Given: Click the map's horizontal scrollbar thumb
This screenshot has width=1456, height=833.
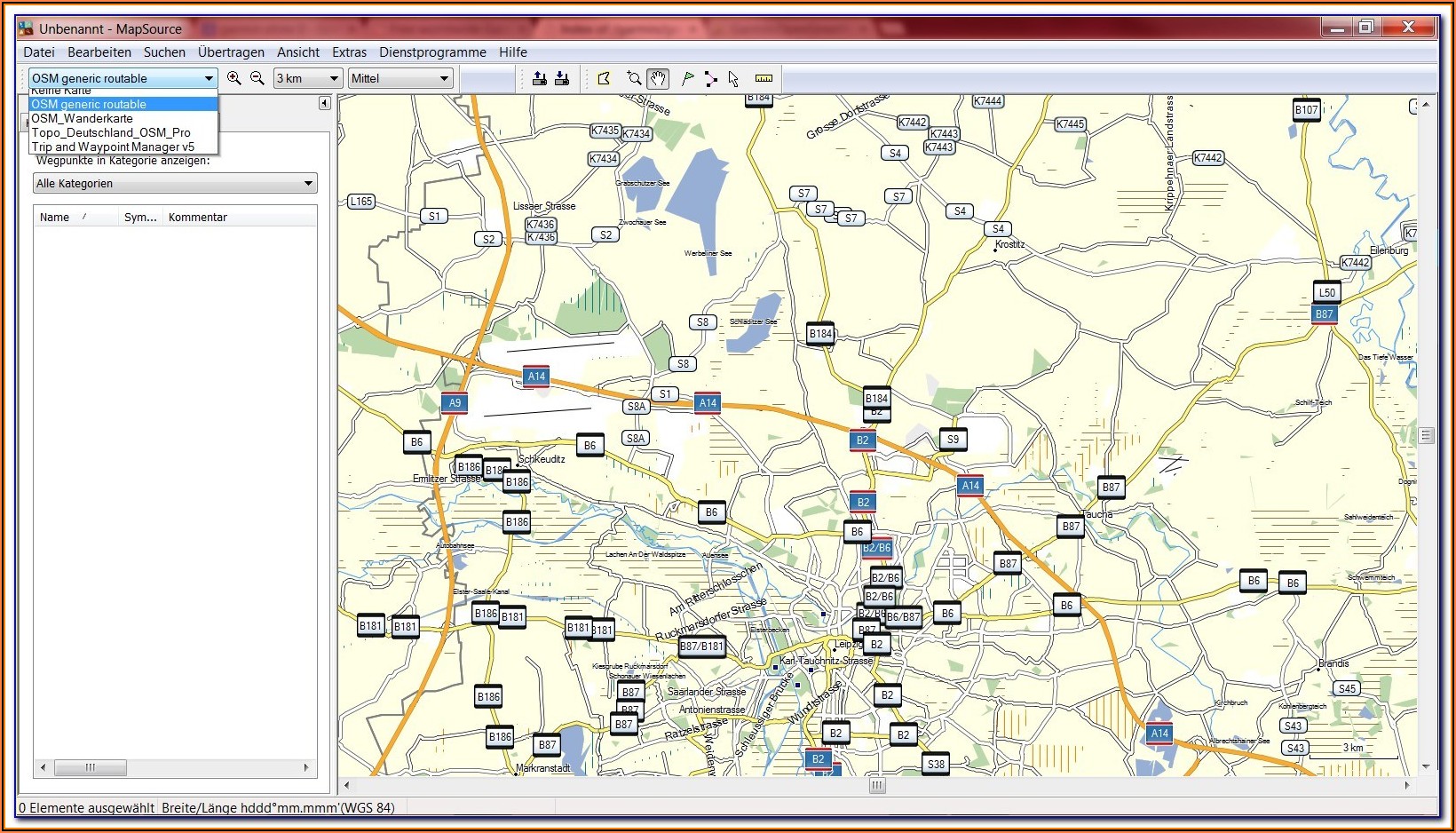Looking at the screenshot, I should point(876,785).
